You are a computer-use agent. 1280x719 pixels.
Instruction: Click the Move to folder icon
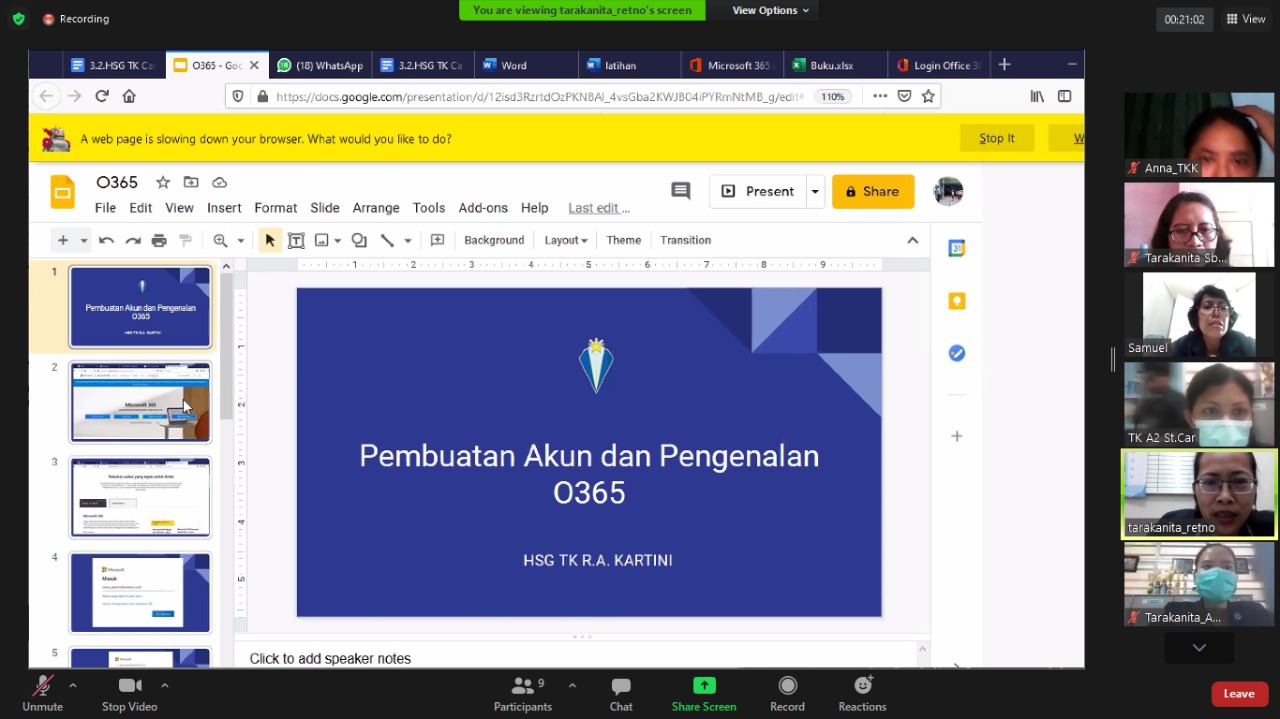pyautogui.click(x=191, y=182)
